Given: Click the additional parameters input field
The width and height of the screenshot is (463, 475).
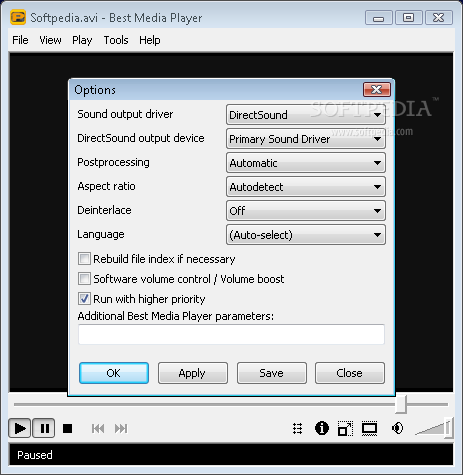Looking at the screenshot, I should pos(231,334).
